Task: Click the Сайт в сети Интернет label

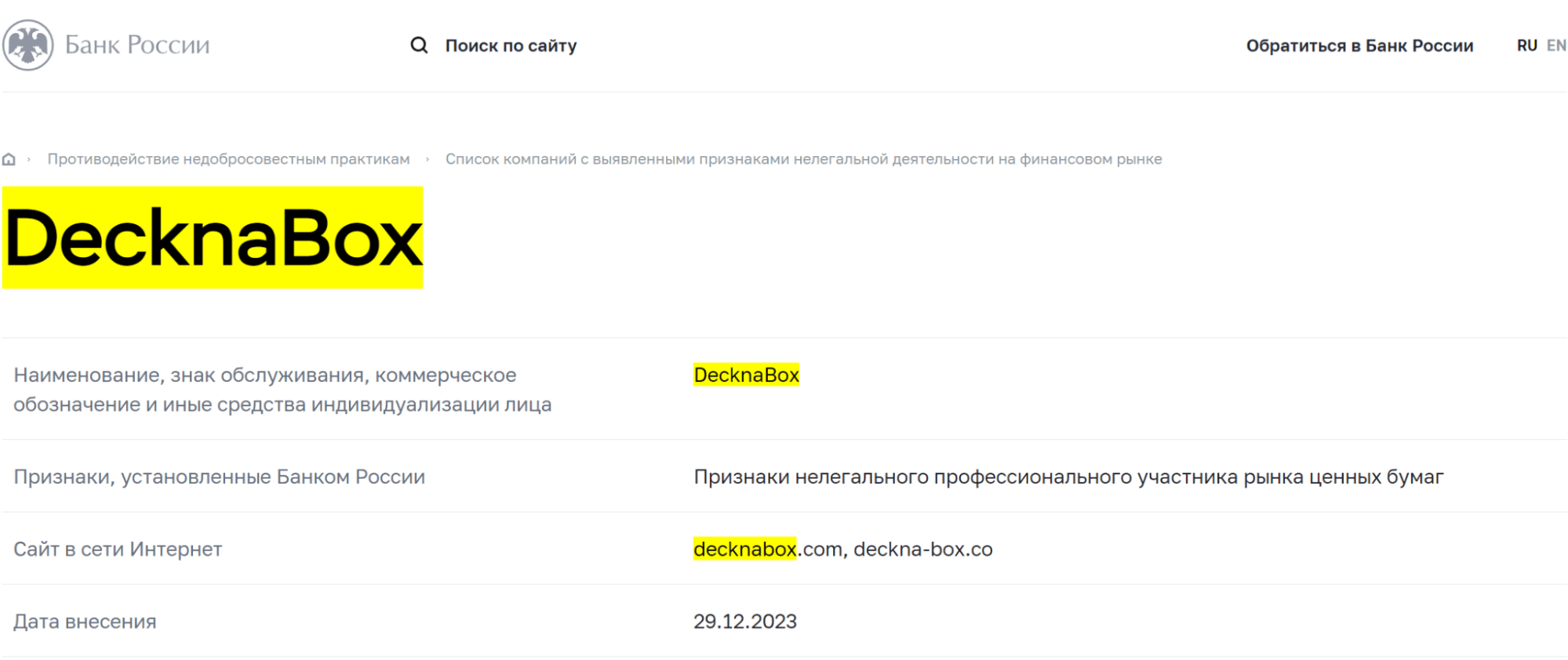Action: pos(118,549)
